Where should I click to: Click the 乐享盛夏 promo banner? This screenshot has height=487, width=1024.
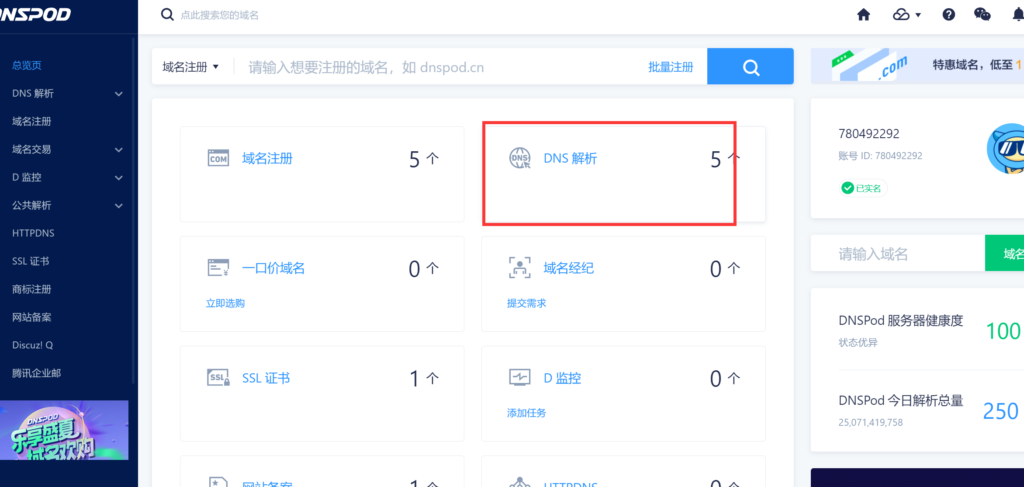click(x=64, y=430)
